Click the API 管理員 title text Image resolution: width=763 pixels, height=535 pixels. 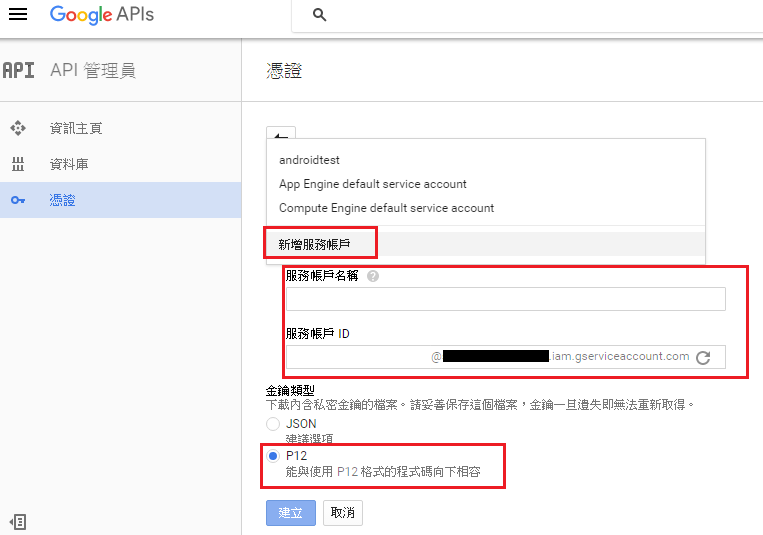[x=93, y=71]
